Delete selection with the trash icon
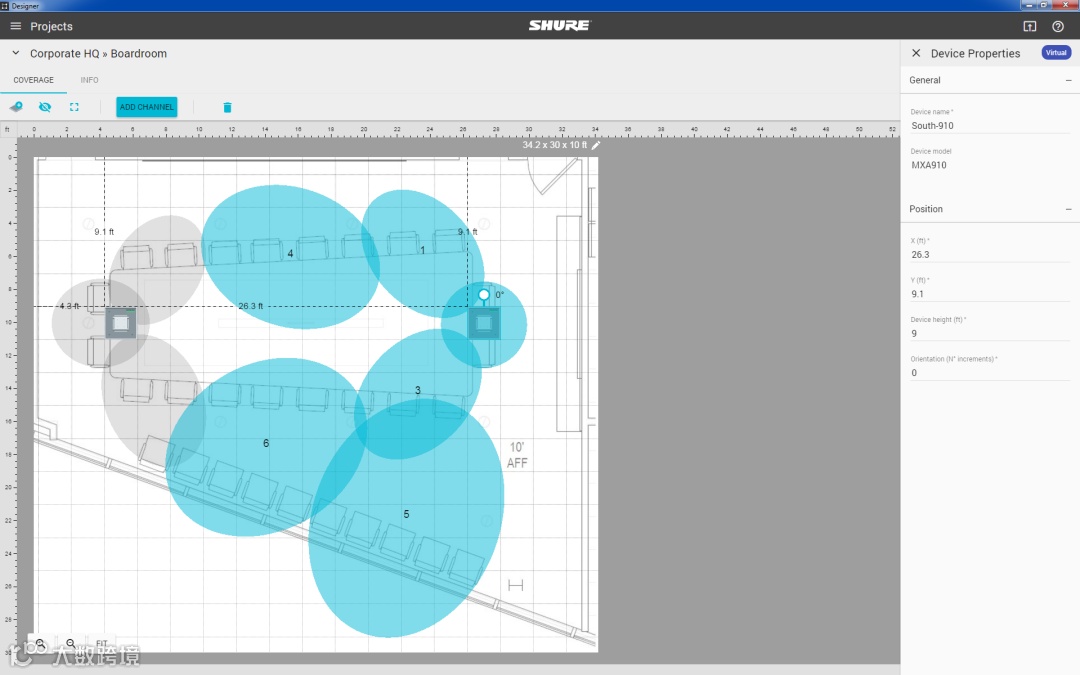 [227, 107]
